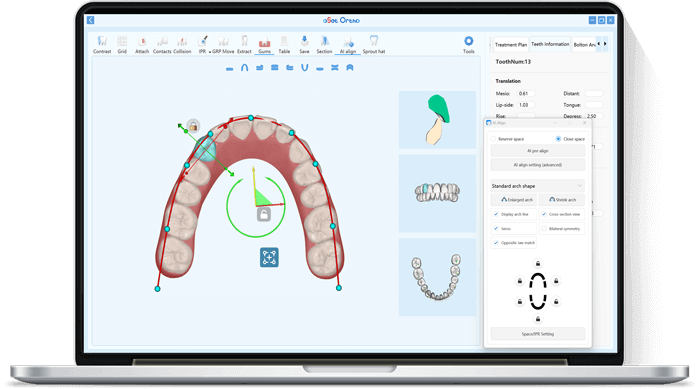Image resolution: width=699 pixels, height=389 pixels.
Task: Click the ToothNum:13 label
Action: [x=513, y=62]
